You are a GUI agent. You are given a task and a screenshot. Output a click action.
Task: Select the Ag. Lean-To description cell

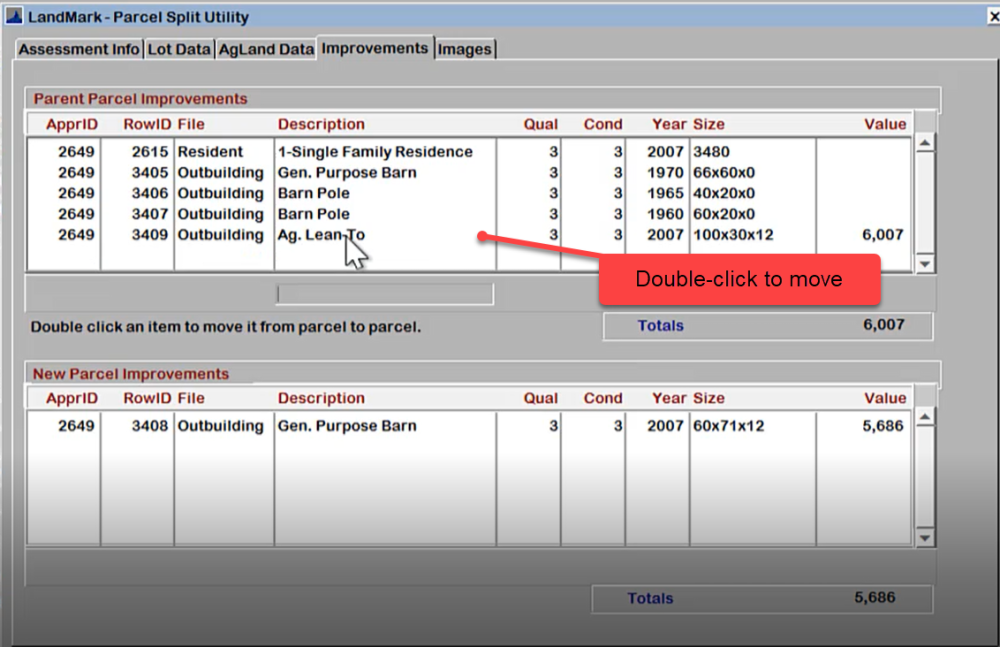[x=321, y=234]
